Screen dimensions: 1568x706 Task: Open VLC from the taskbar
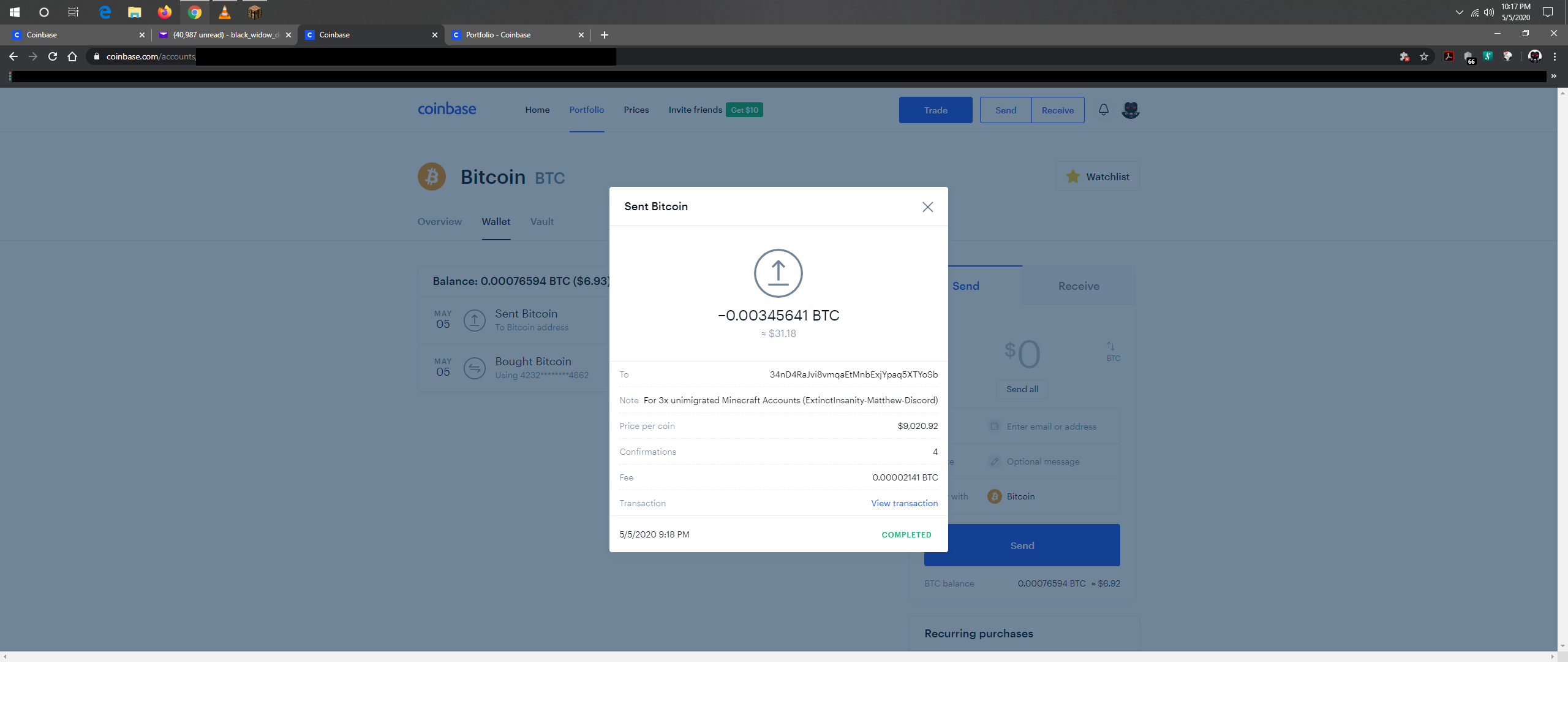pyautogui.click(x=224, y=12)
